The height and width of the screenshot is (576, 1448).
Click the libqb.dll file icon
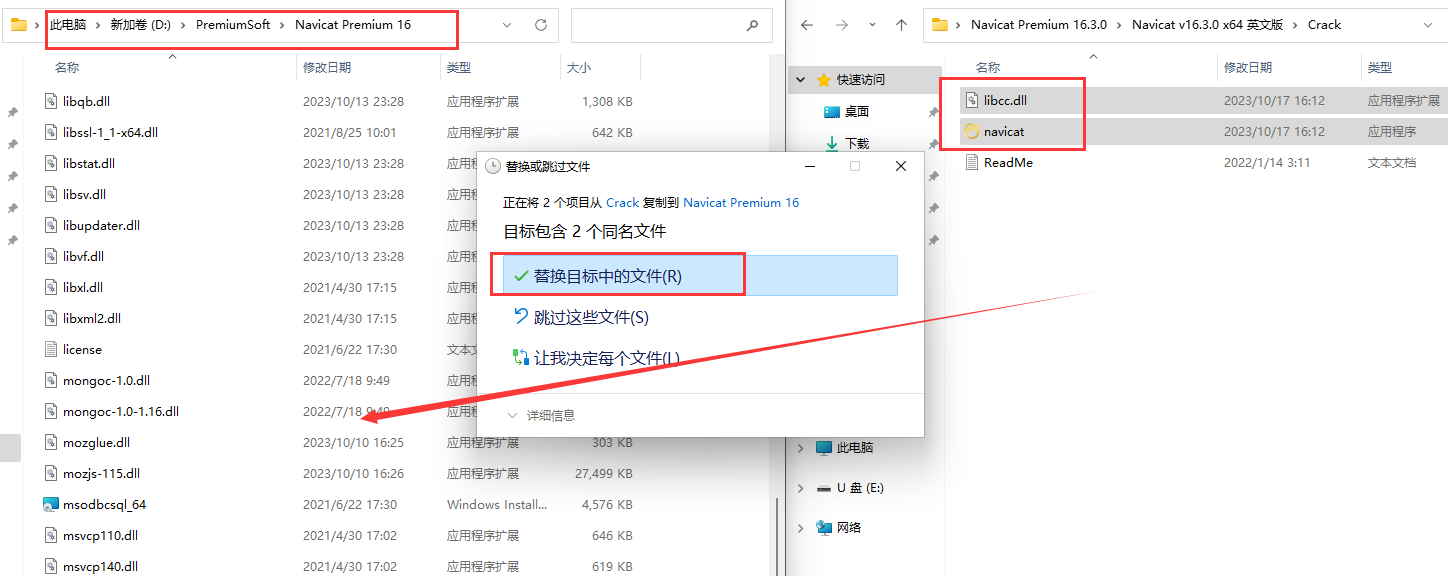pos(51,101)
